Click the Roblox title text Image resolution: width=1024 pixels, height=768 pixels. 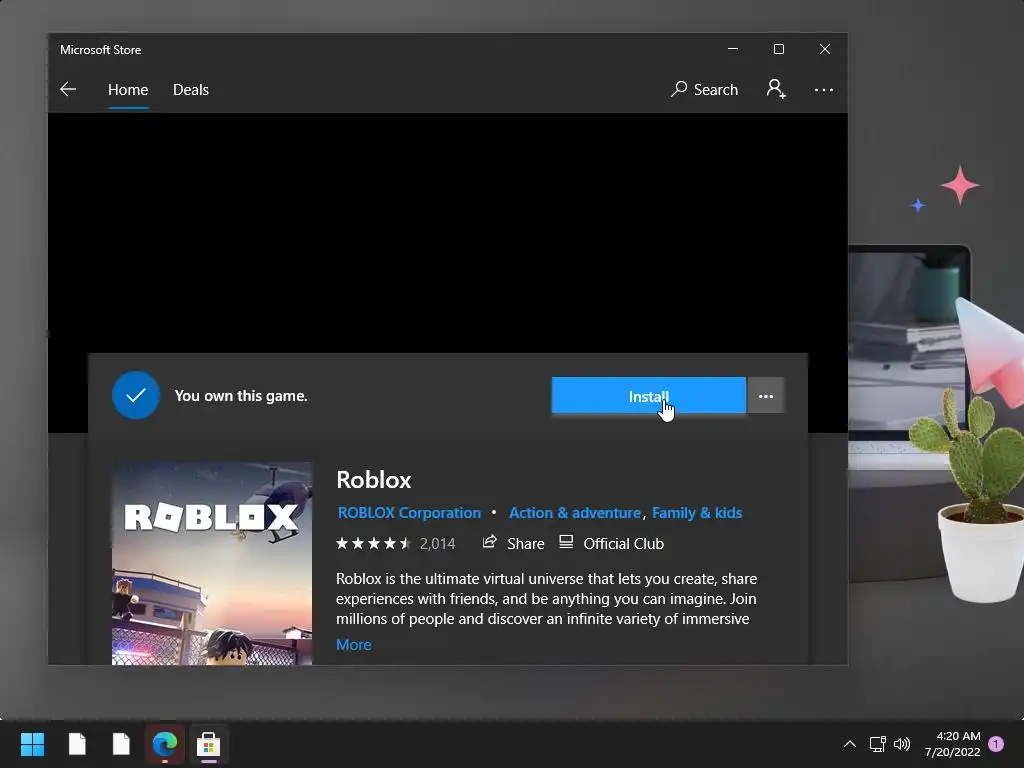click(x=374, y=480)
